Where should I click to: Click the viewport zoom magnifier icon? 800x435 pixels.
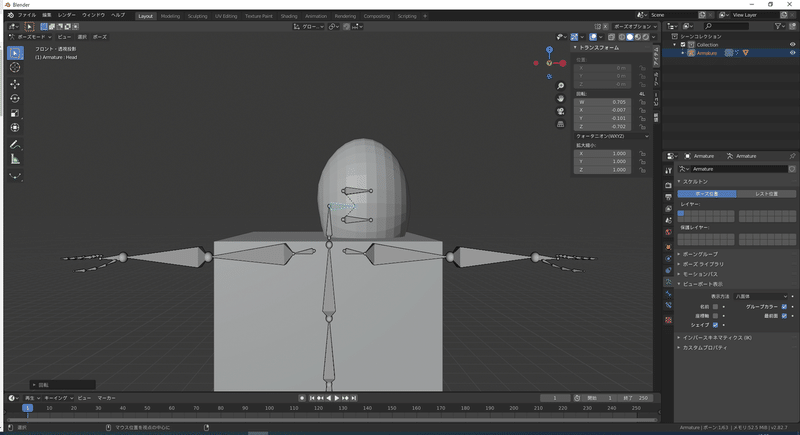pos(560,86)
